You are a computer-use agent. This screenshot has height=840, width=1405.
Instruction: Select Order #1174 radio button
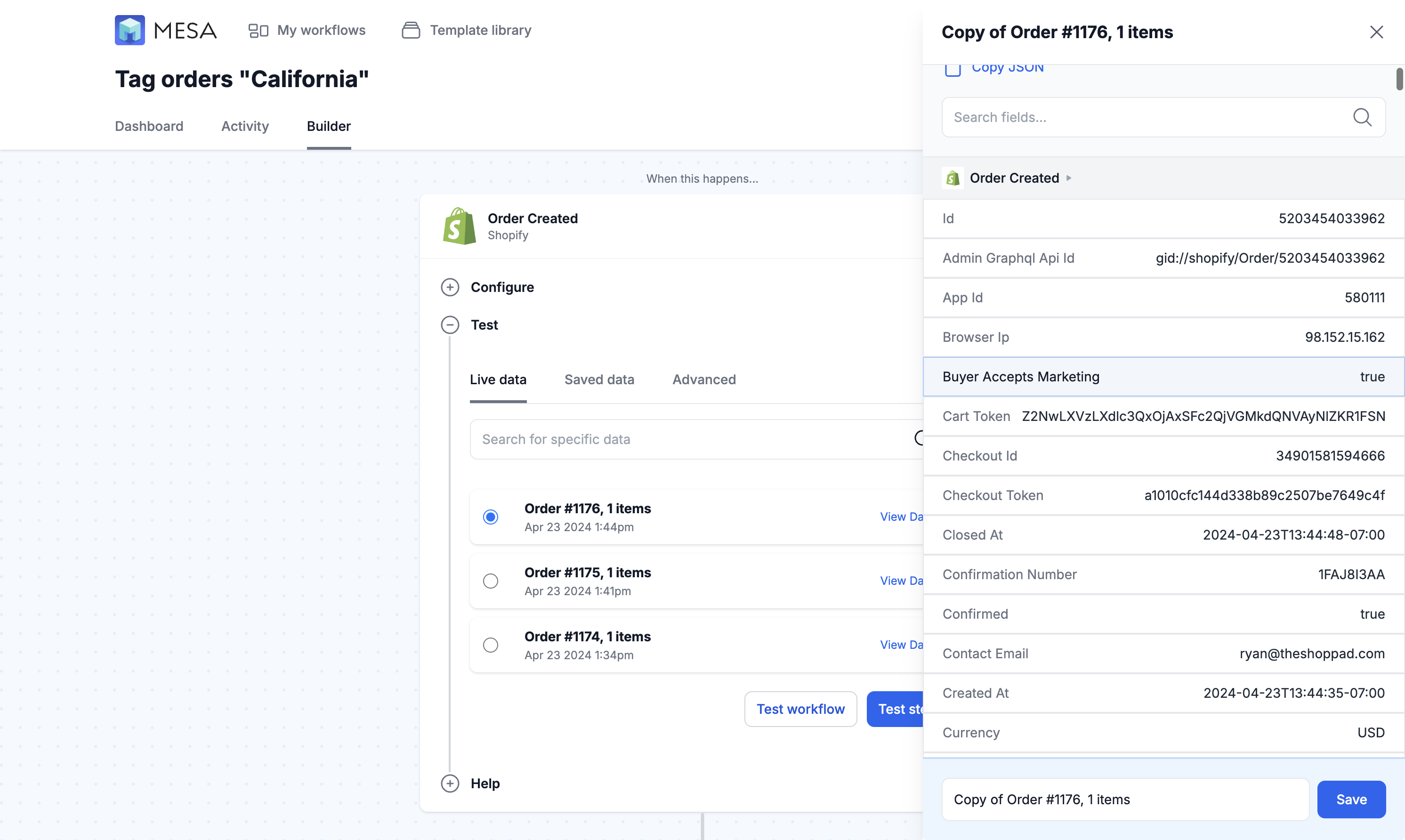(491, 645)
